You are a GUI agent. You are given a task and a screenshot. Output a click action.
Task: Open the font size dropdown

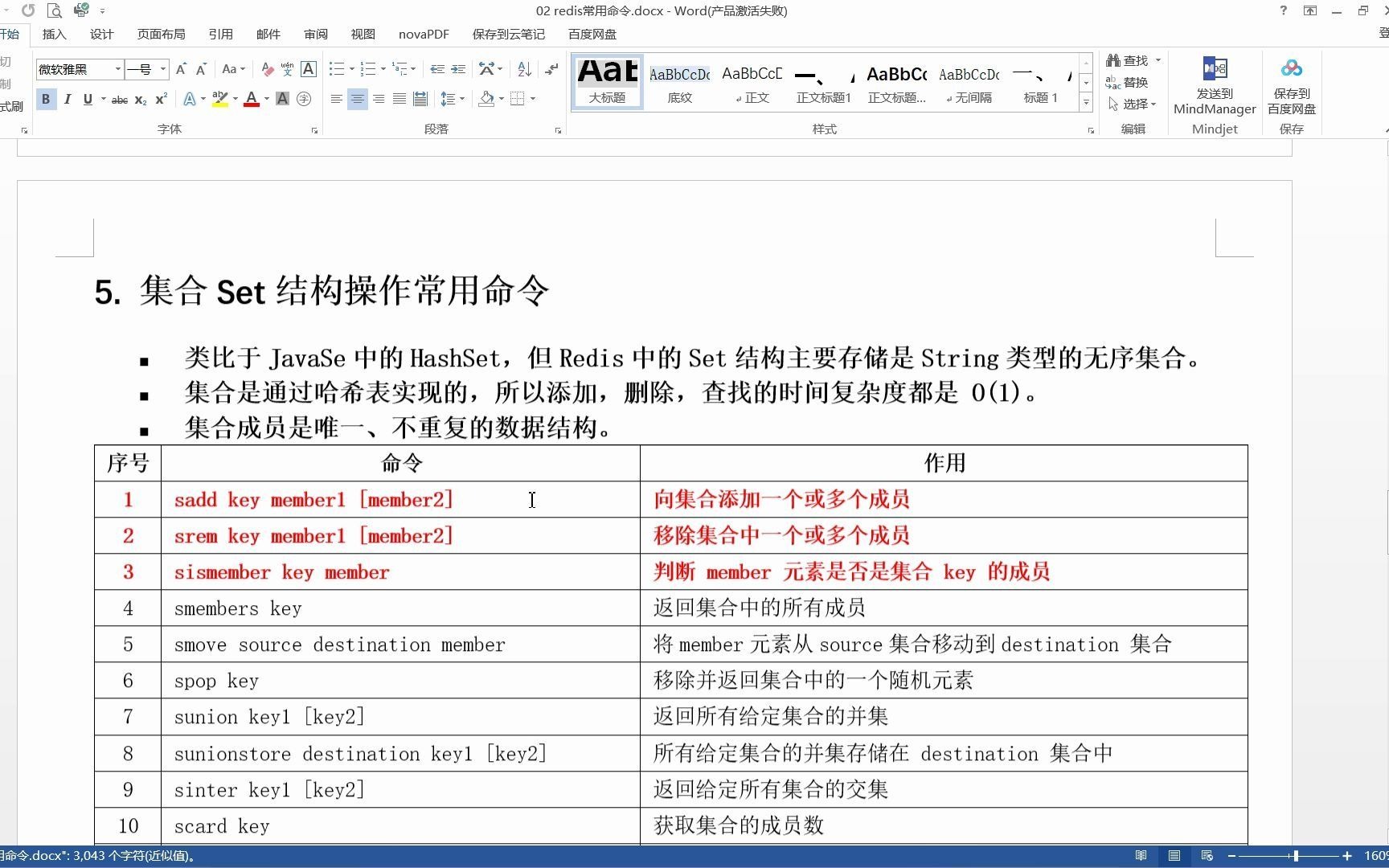(162, 70)
